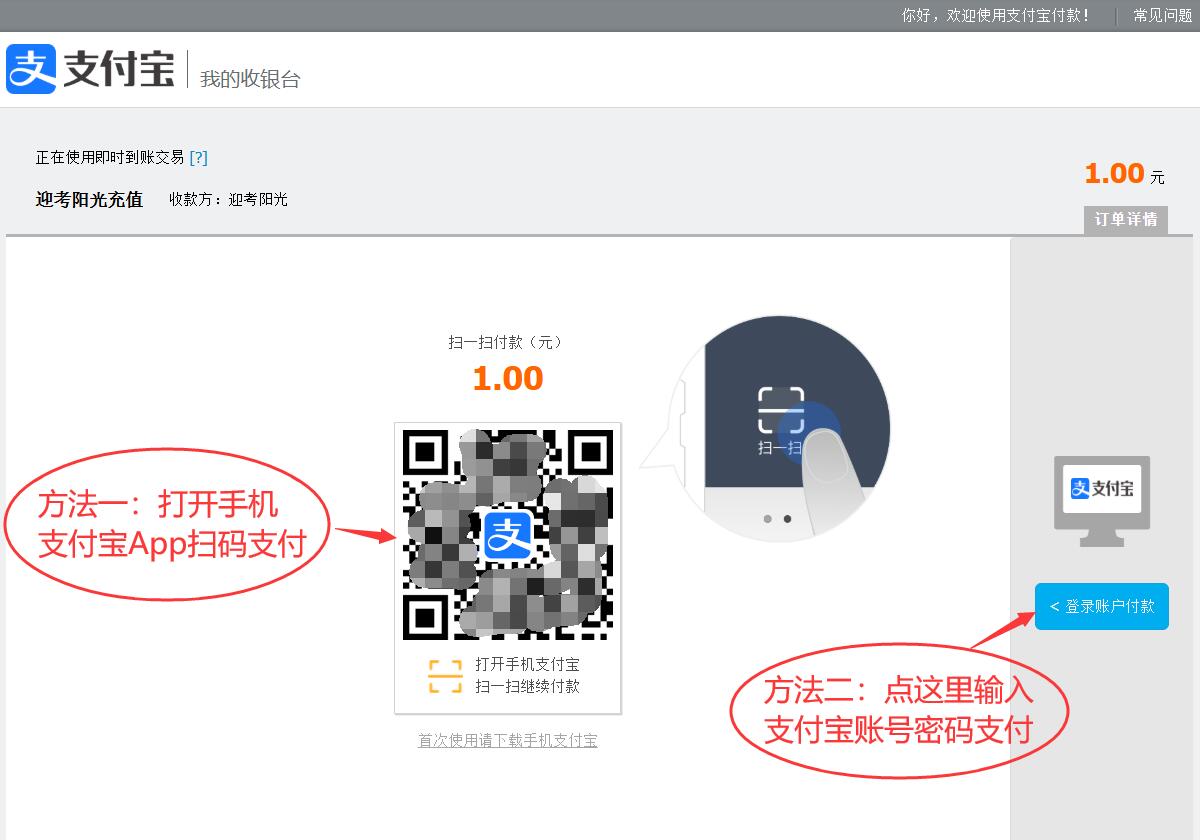Click the 我的收银台 heading text
This screenshot has height=840, width=1200.
coord(250,79)
